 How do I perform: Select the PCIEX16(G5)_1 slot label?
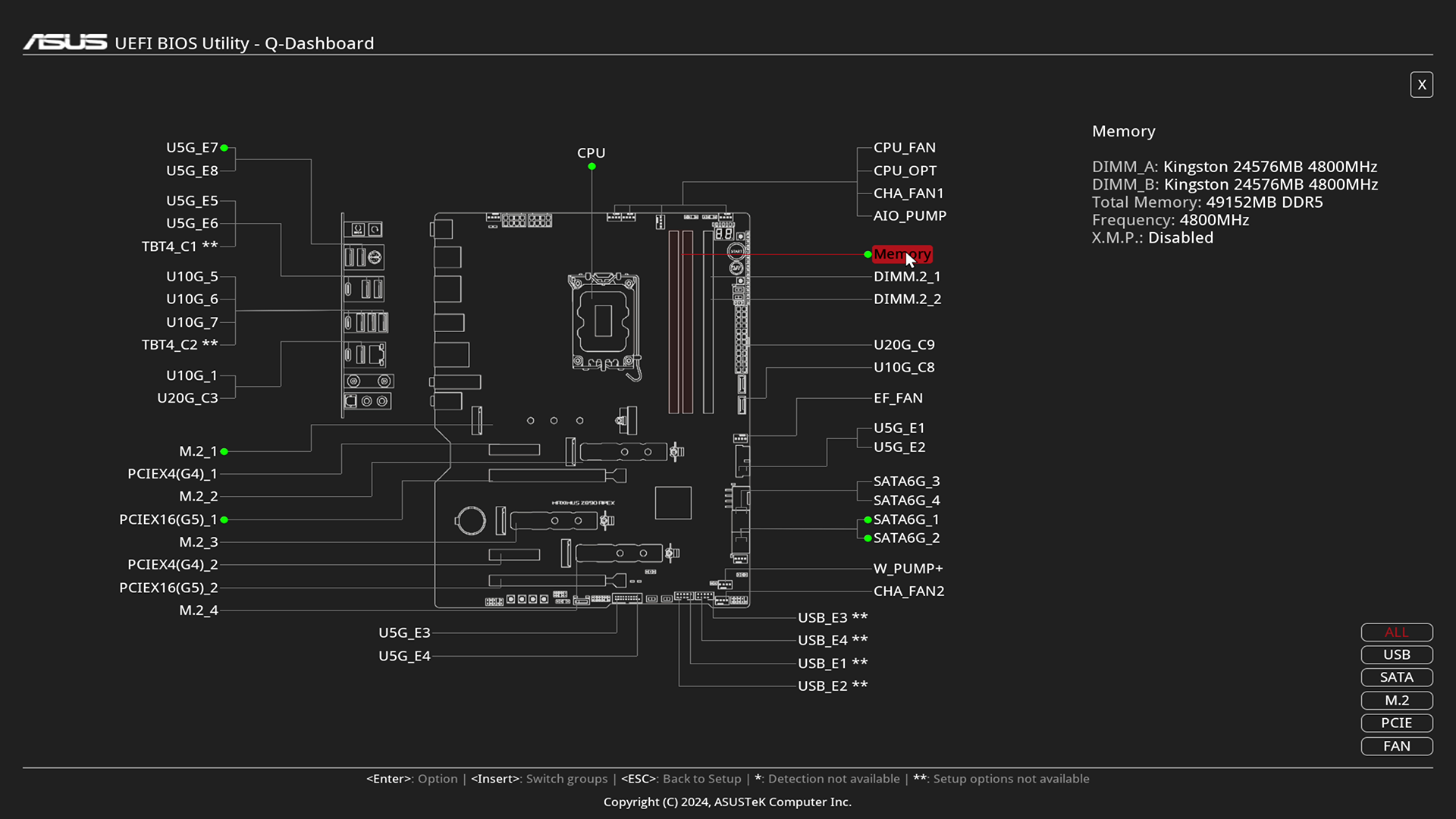point(168,519)
